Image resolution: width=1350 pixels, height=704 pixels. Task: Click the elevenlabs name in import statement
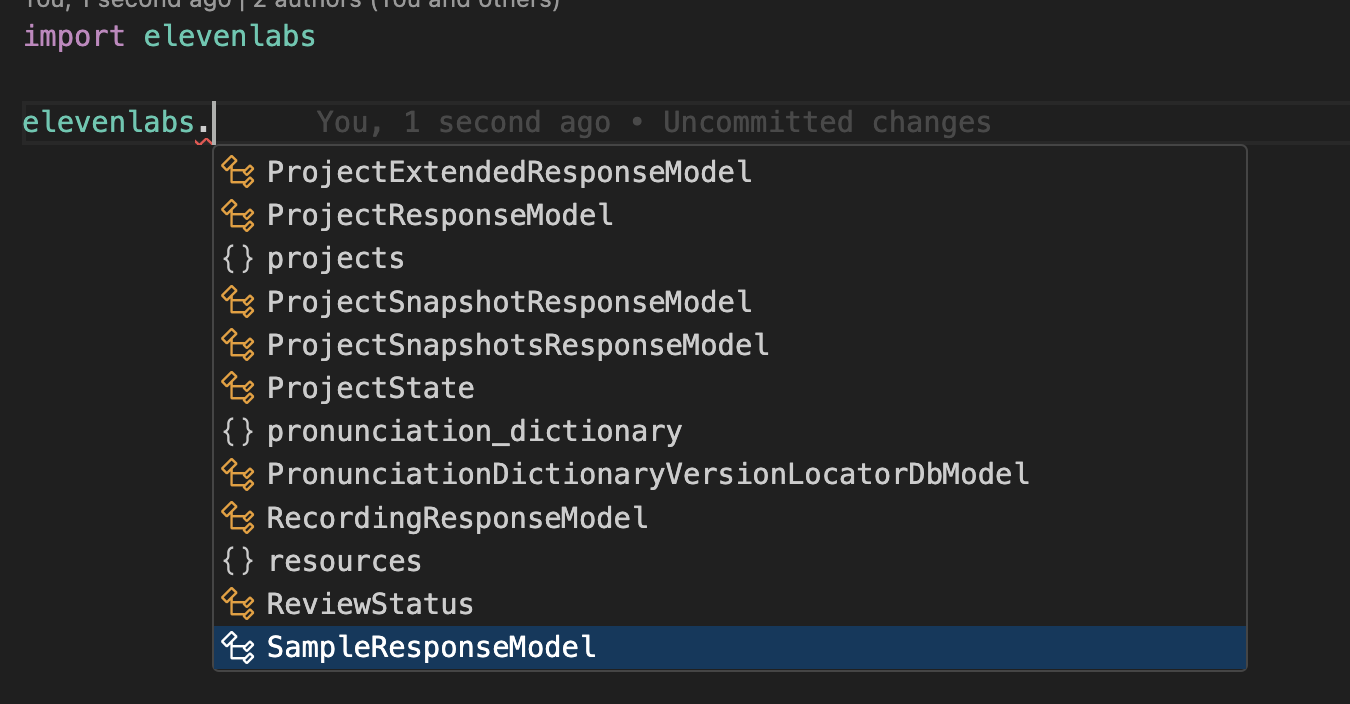(x=230, y=37)
